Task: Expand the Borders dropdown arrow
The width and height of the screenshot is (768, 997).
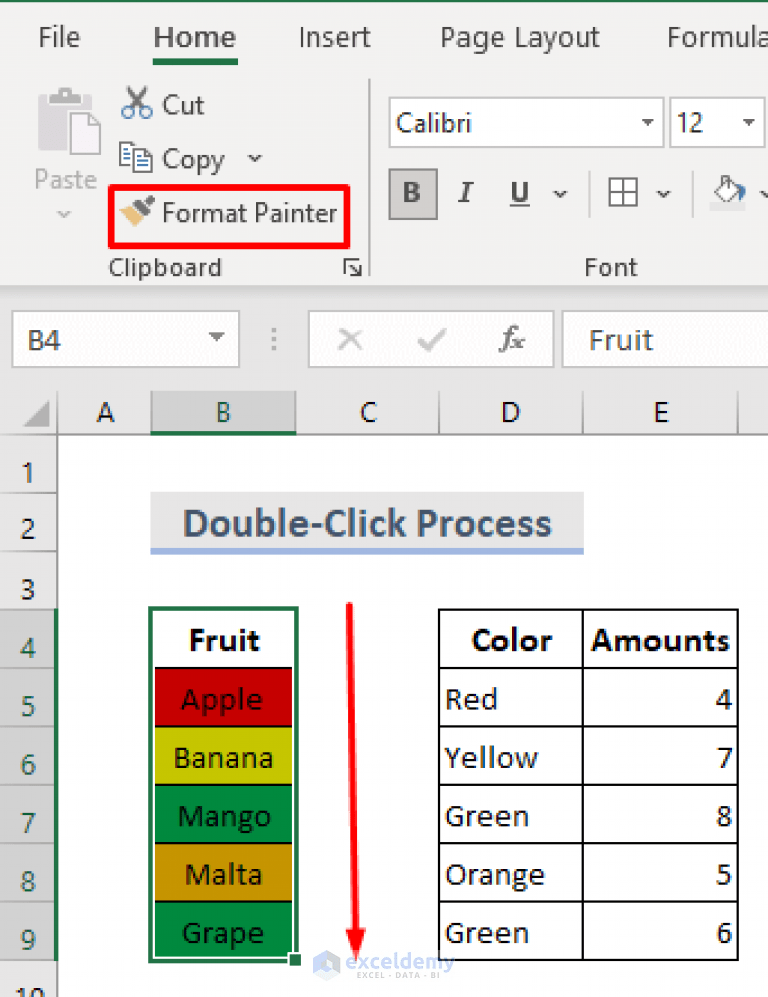Action: coord(662,193)
